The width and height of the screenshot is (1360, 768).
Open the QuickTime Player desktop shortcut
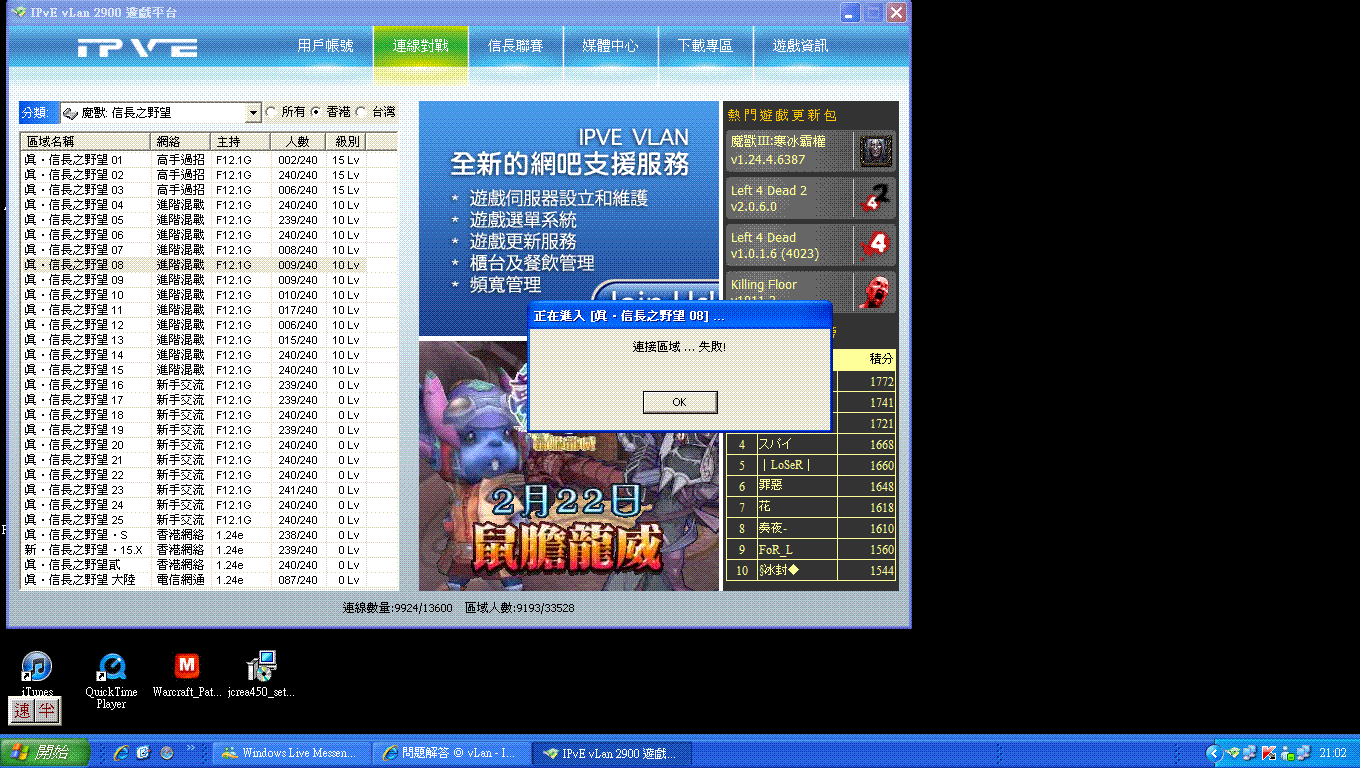pos(111,680)
